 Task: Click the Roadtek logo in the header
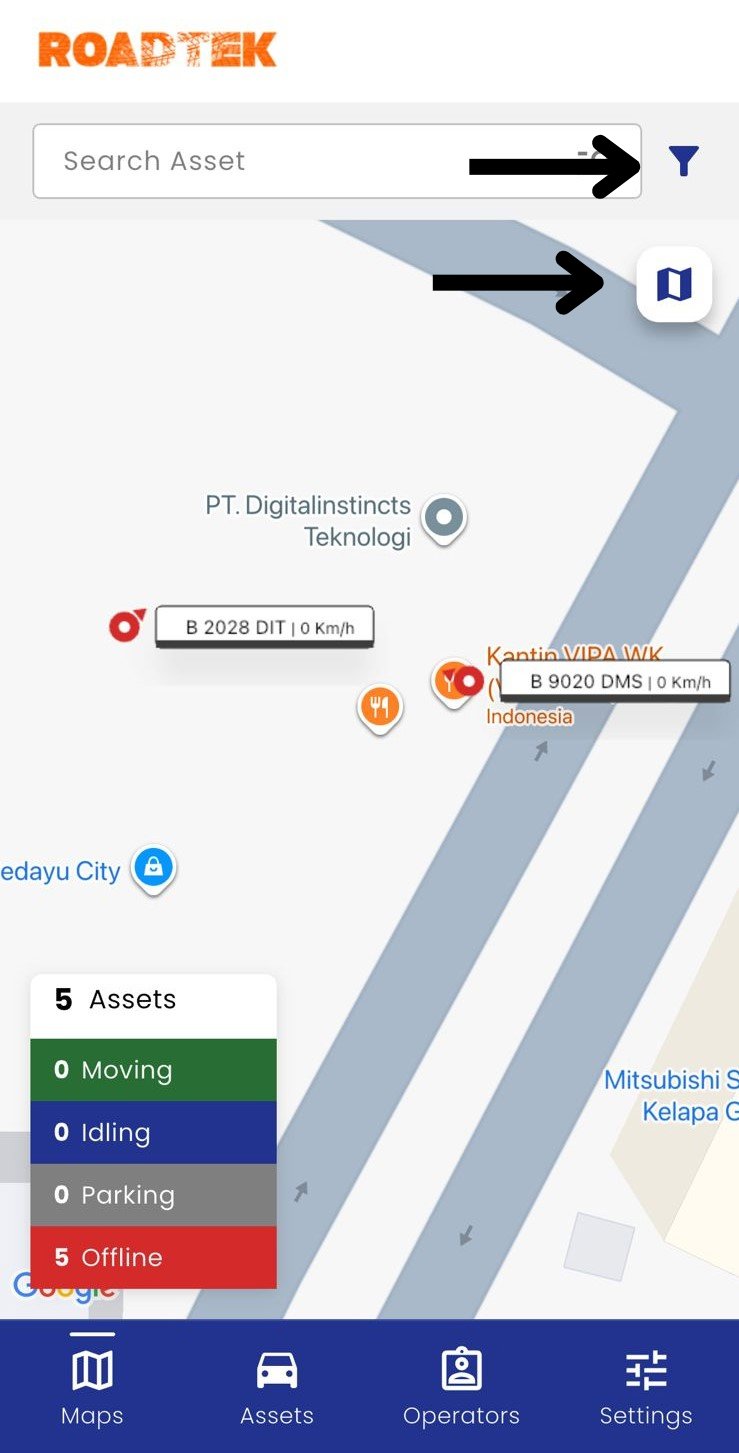tap(158, 50)
